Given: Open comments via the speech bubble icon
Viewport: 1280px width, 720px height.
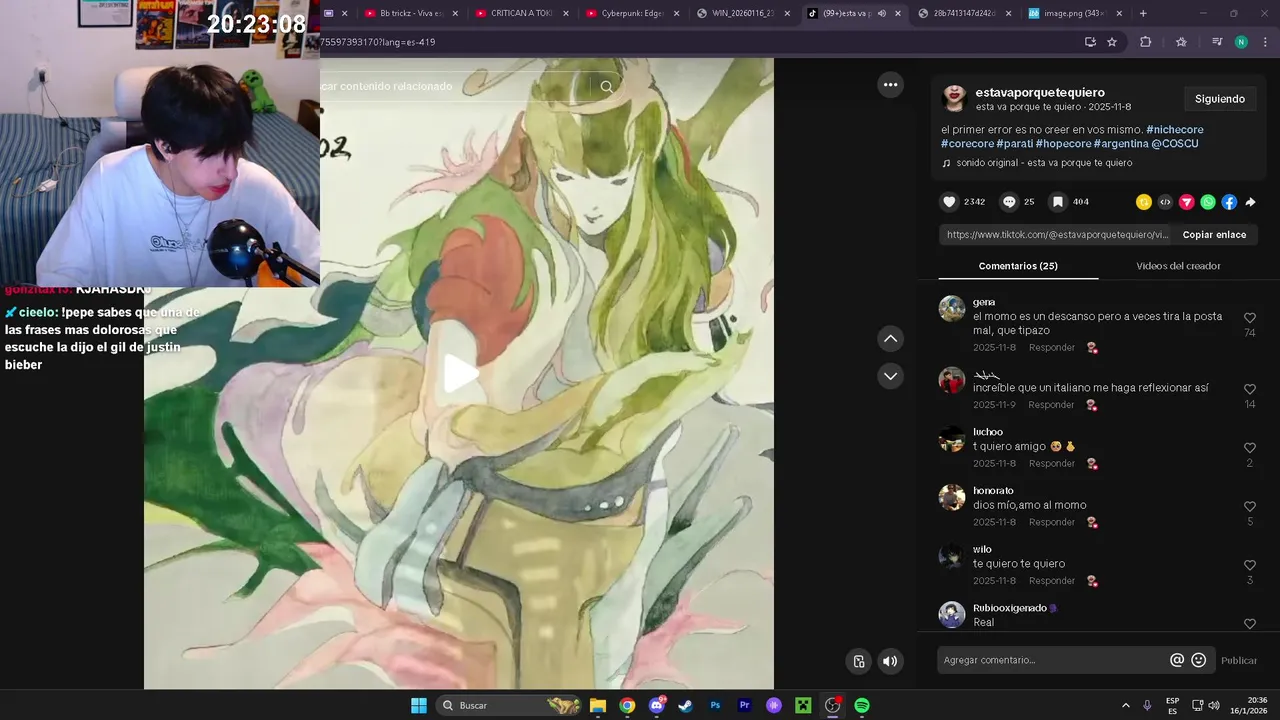Looking at the screenshot, I should point(1009,202).
